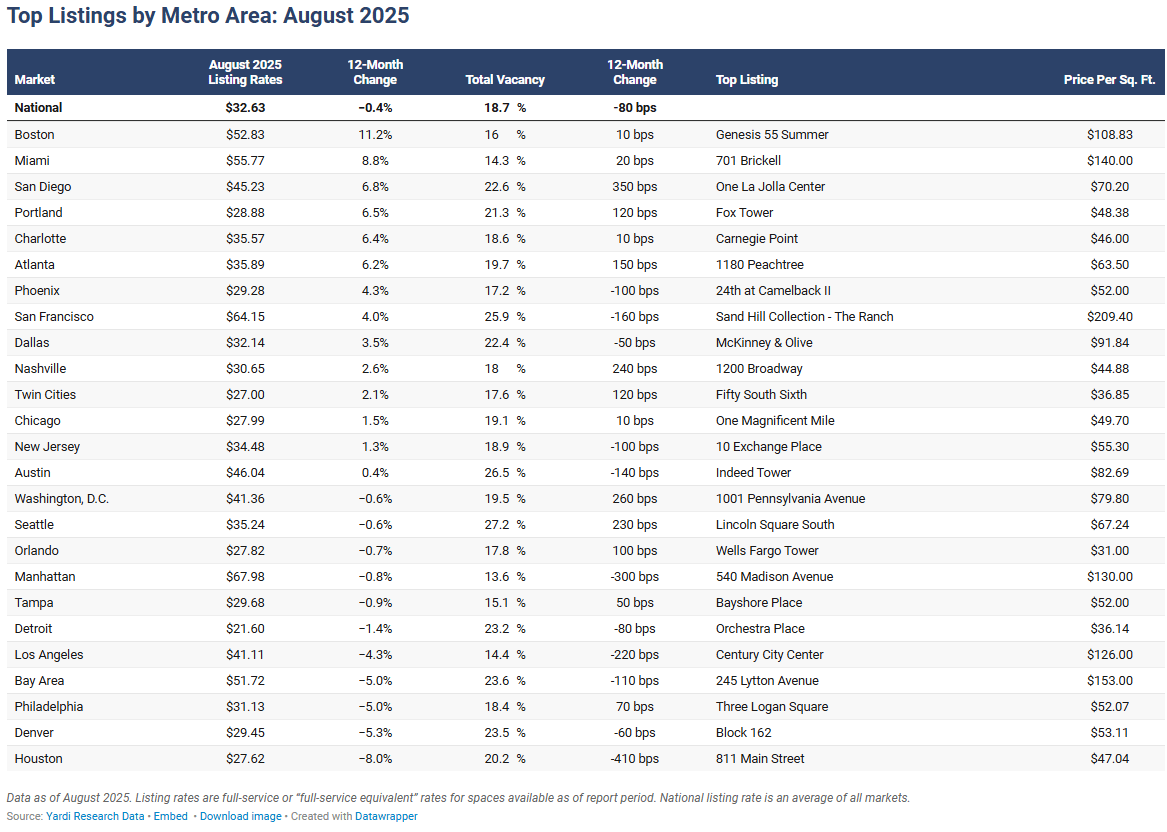Select the Total Vacancy column header
The image size is (1167, 832).
505,80
